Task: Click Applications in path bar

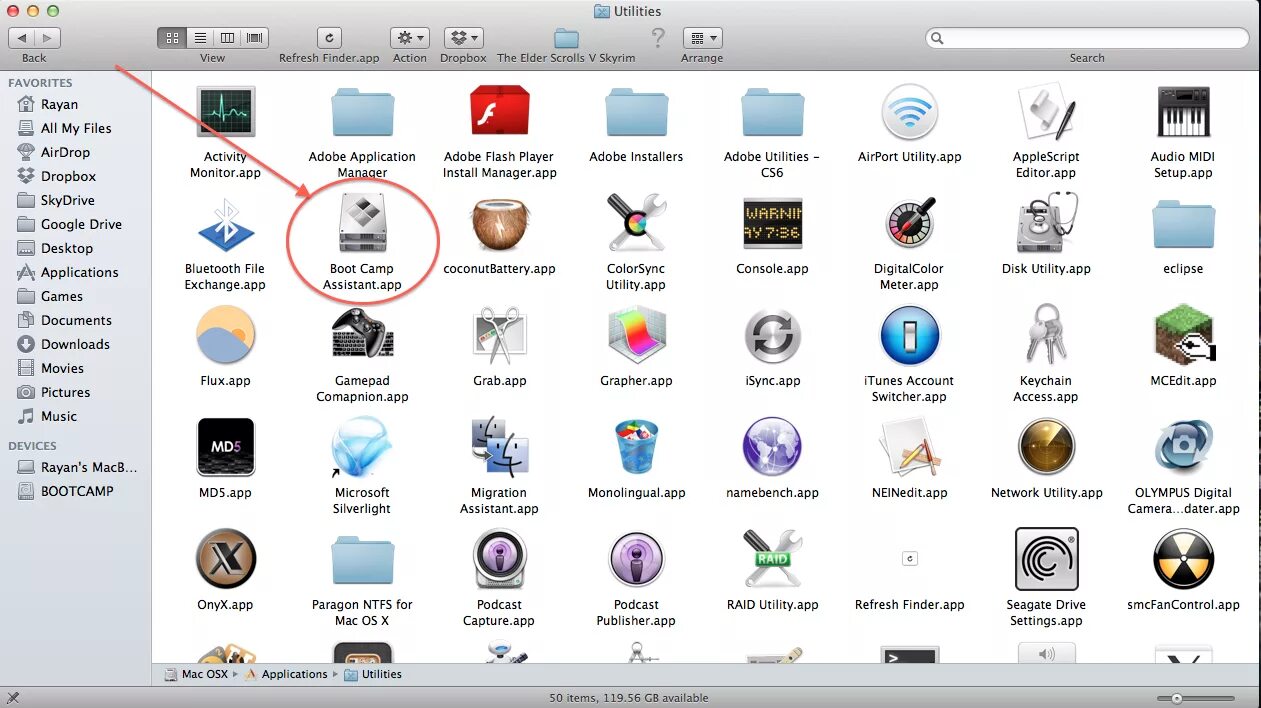Action: point(286,674)
